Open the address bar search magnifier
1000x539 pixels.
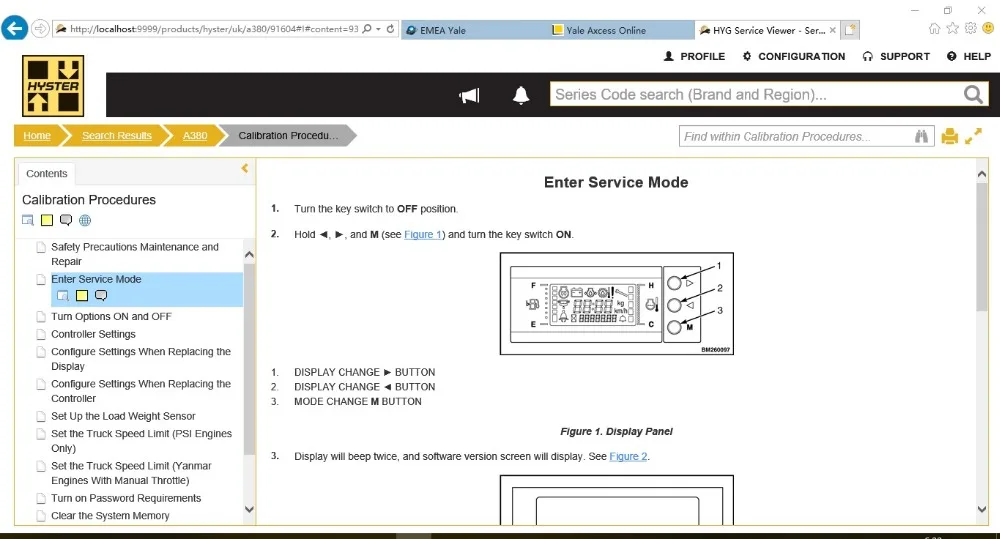367,29
